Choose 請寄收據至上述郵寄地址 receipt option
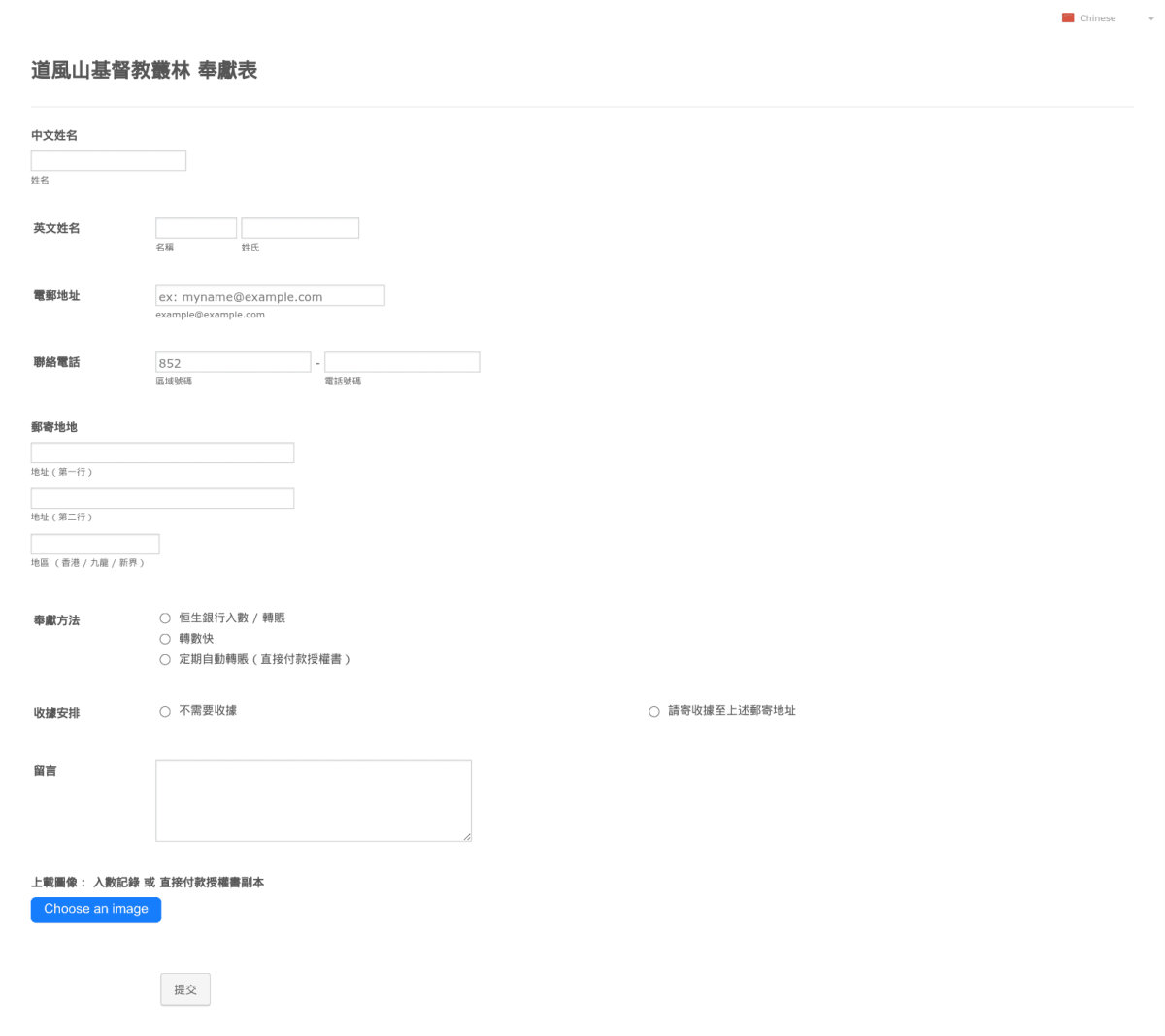 pos(653,711)
